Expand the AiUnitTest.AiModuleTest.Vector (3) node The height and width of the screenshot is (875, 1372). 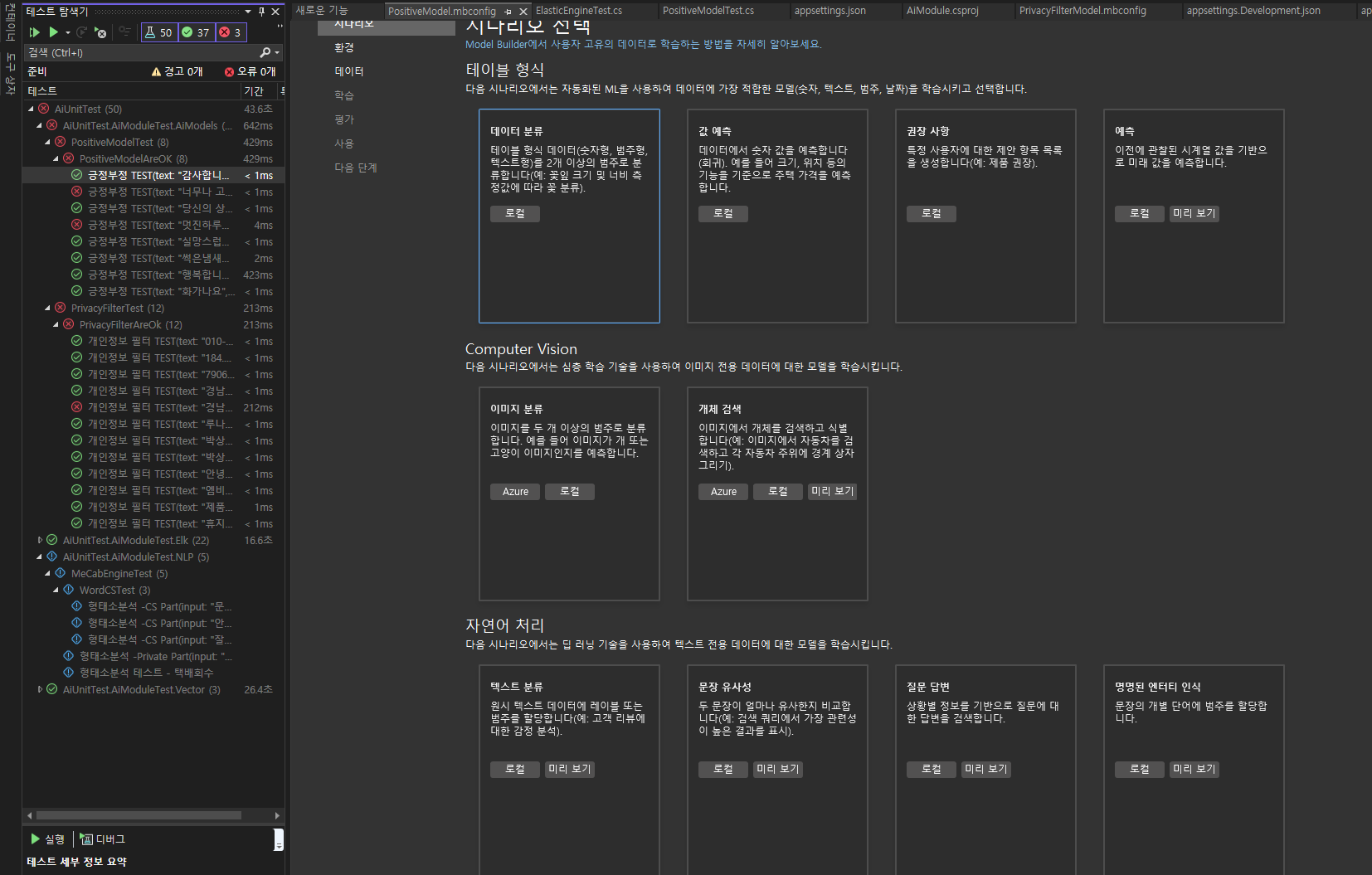(40, 689)
